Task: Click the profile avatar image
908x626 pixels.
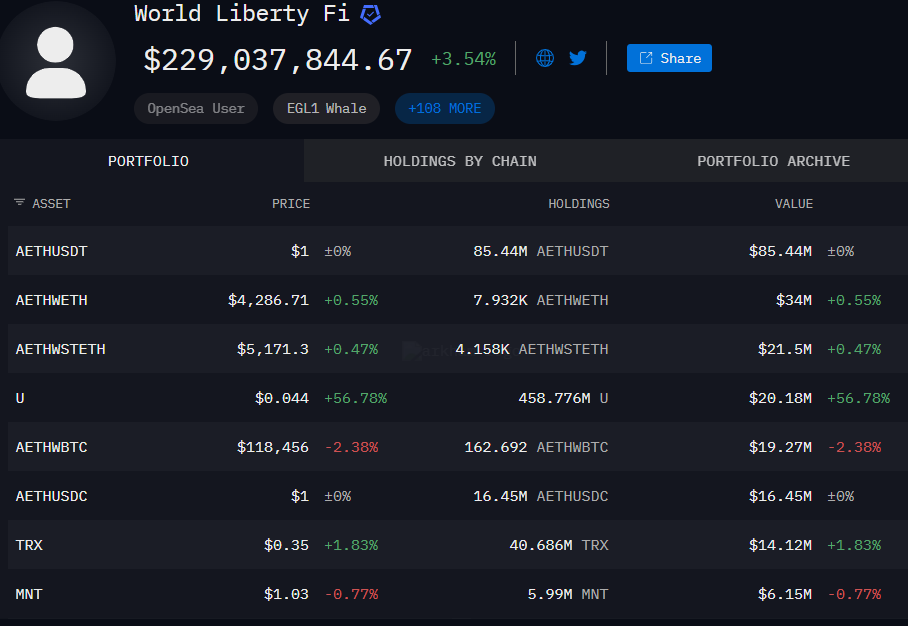Action: pos(56,63)
